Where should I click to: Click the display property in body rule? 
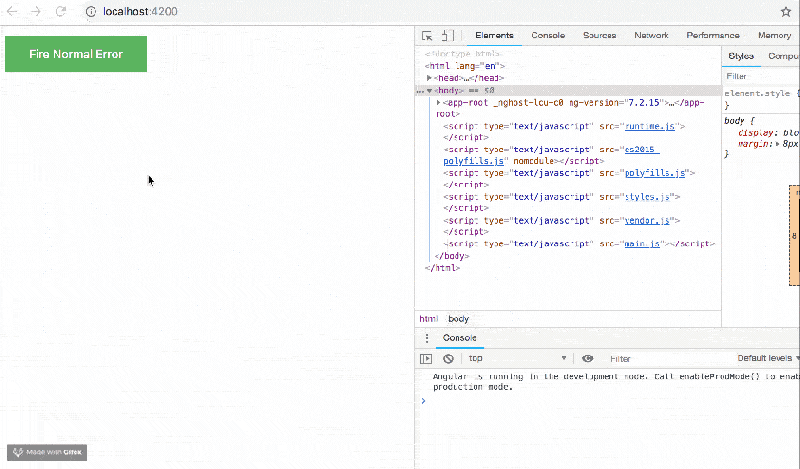tap(756, 133)
